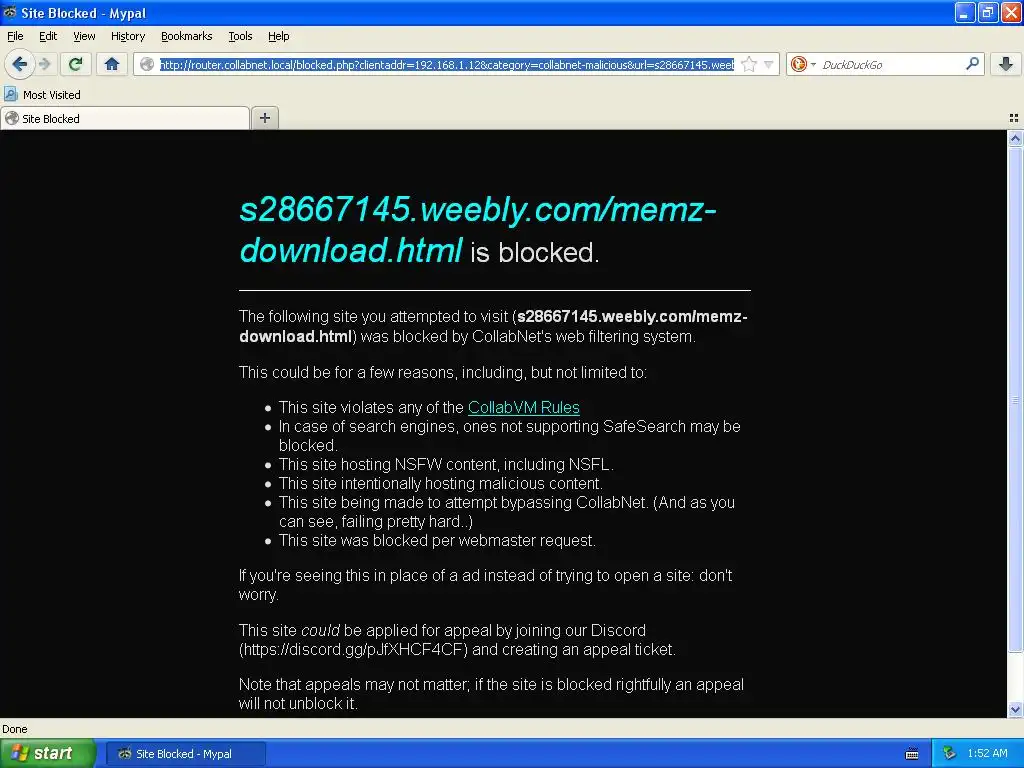The width and height of the screenshot is (1024, 768).
Task: Click the search magnifier icon
Action: point(972,63)
